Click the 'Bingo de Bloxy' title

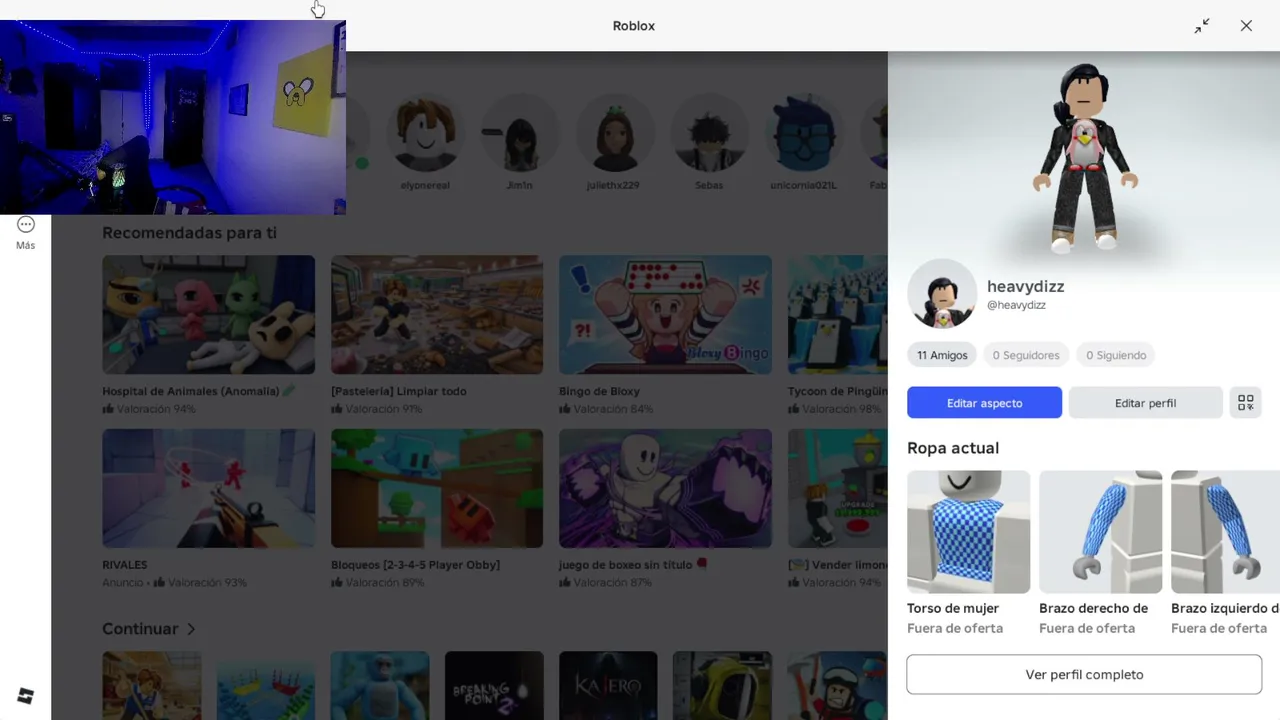point(599,391)
